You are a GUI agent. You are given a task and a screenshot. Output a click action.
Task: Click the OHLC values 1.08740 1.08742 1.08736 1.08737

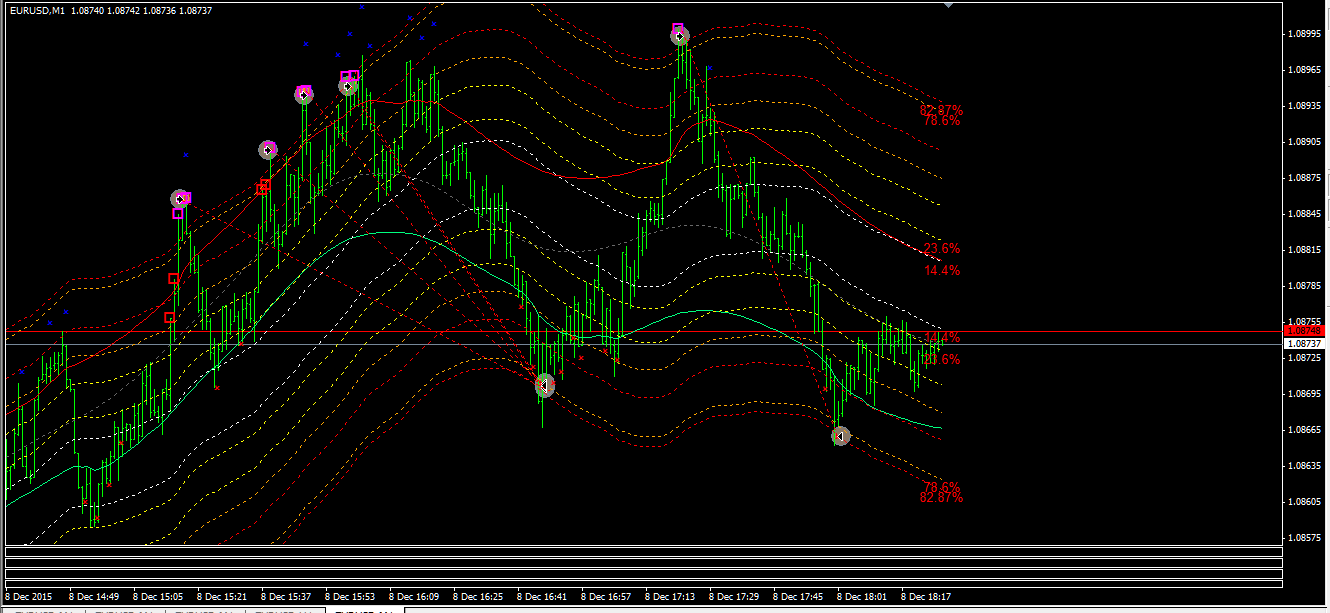[x=141, y=10]
